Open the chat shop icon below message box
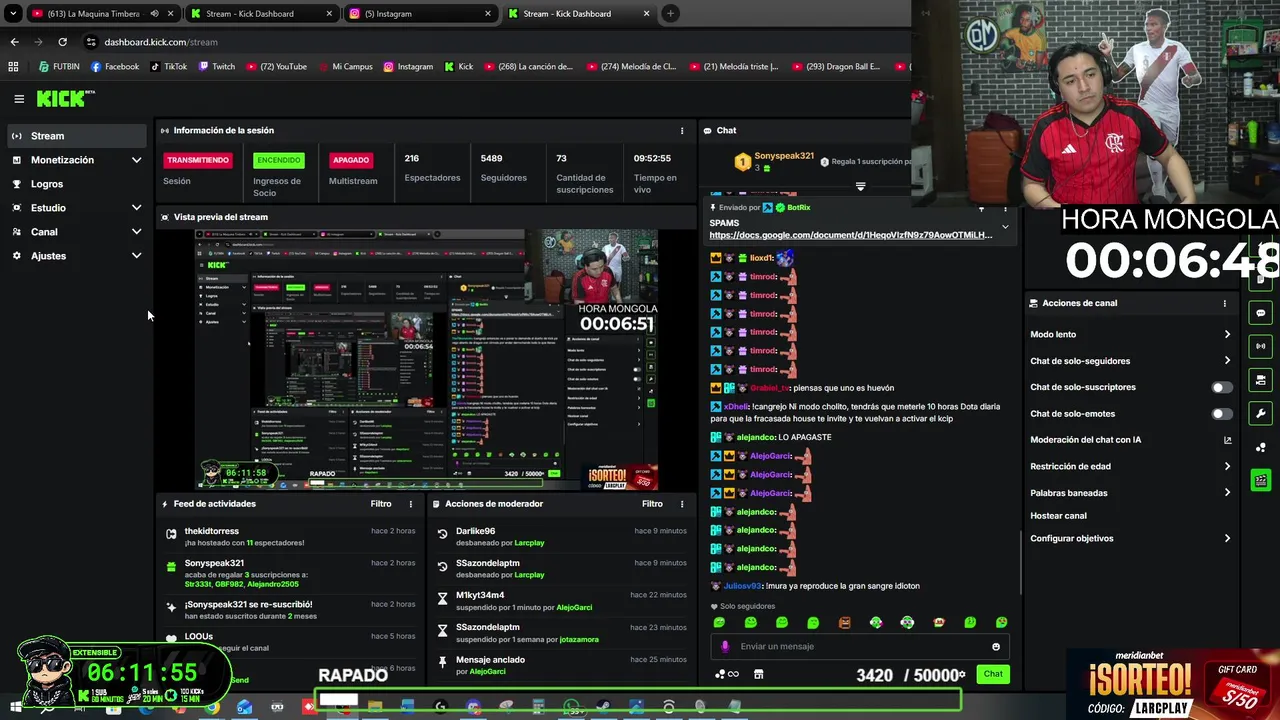 point(758,675)
